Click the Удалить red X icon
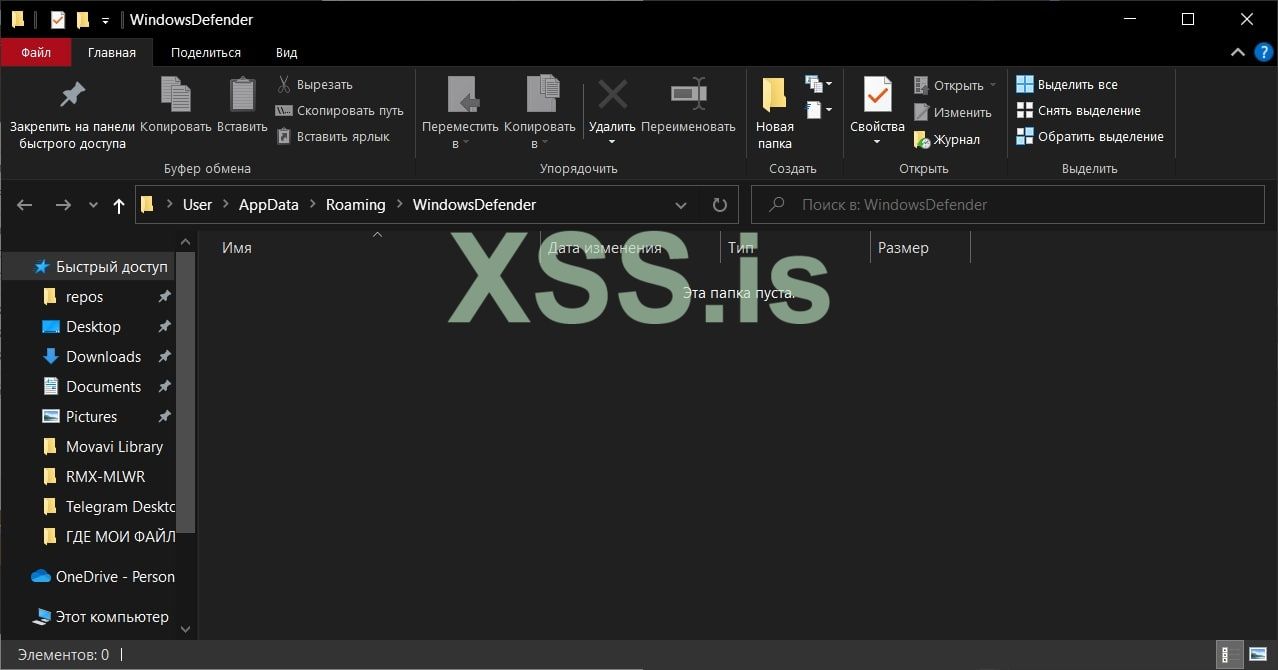This screenshot has width=1278, height=670. tap(612, 95)
